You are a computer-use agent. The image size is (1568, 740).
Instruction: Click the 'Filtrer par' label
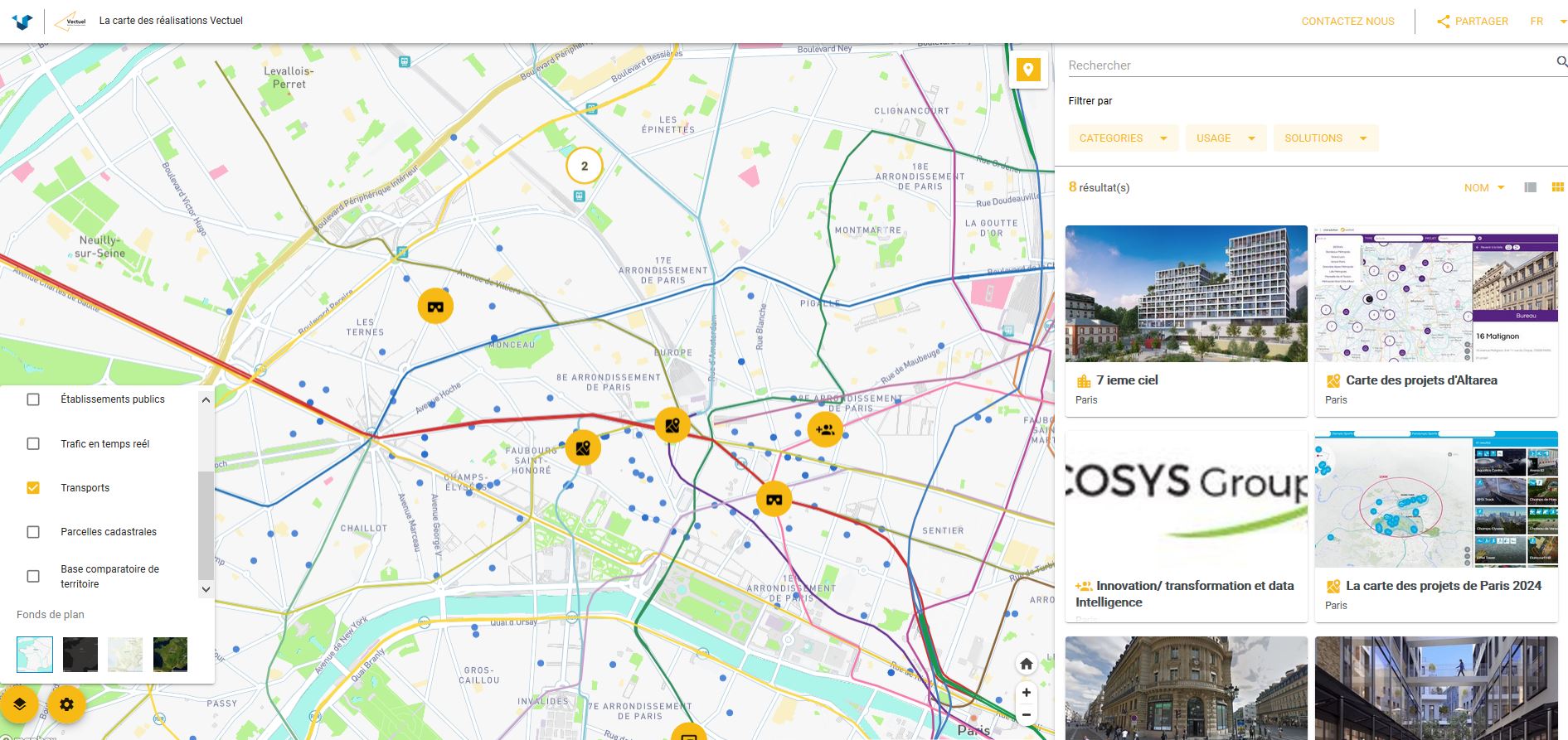1090,101
